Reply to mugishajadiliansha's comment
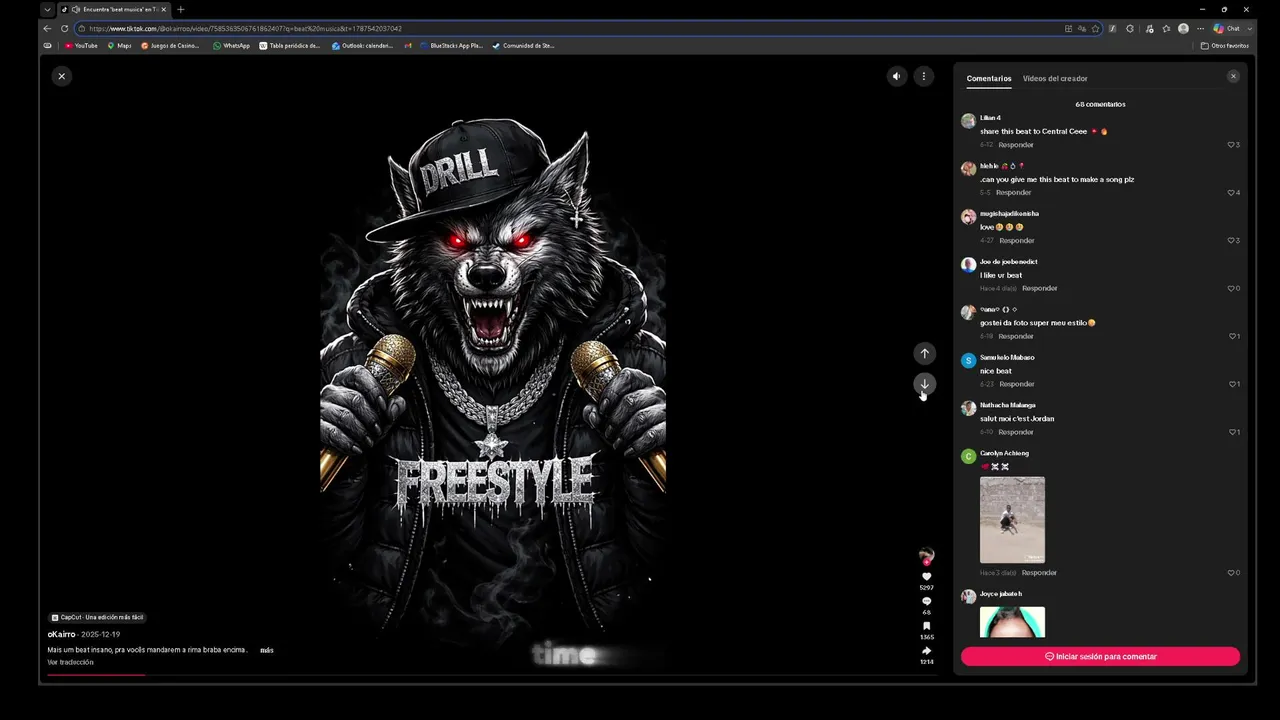 [1017, 241]
